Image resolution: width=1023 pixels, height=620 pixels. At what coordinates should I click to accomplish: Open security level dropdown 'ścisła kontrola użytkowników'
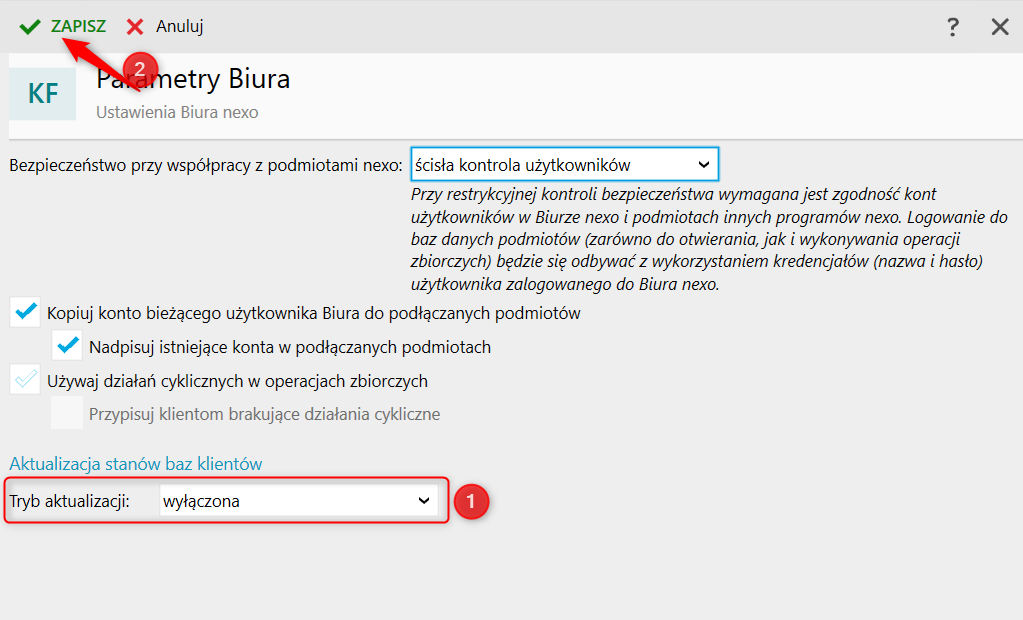click(x=564, y=164)
